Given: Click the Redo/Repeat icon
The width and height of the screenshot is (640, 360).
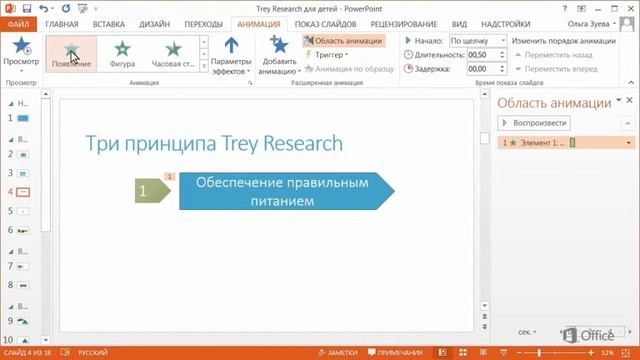Looking at the screenshot, I should [x=66, y=9].
